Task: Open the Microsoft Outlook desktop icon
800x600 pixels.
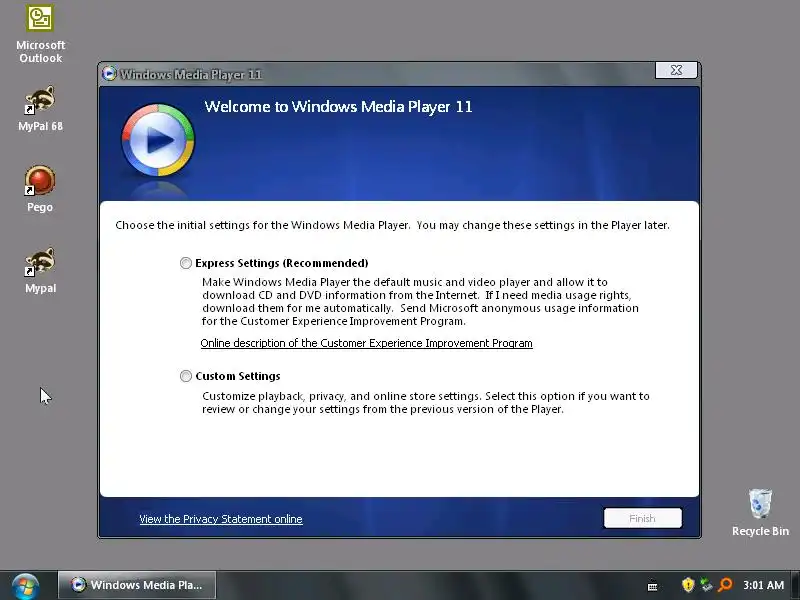Action: (40, 35)
